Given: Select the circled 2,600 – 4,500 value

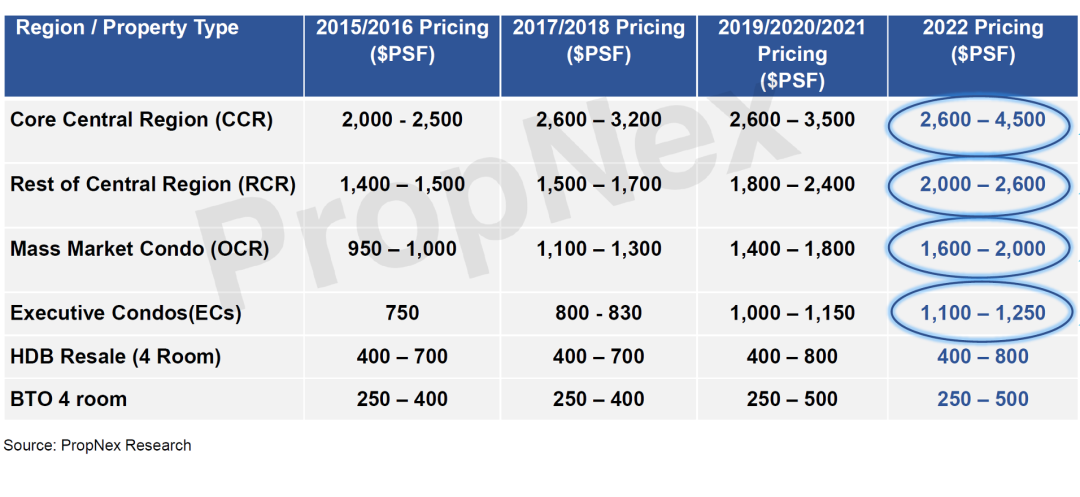Looking at the screenshot, I should pyautogui.click(x=982, y=120).
